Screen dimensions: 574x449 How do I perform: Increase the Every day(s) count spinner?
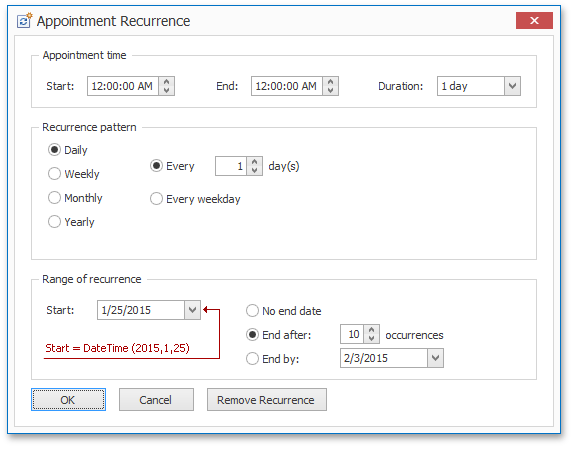255,162
